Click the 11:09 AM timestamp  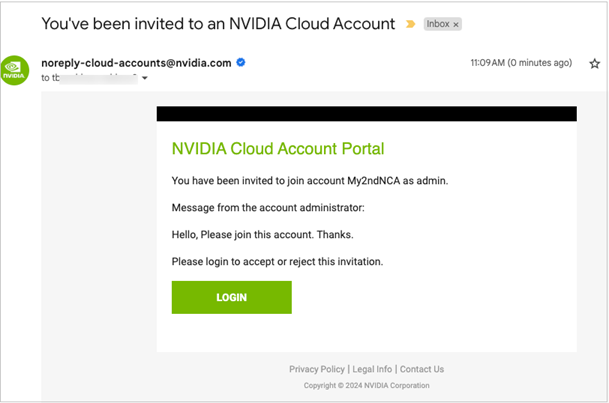point(521,63)
